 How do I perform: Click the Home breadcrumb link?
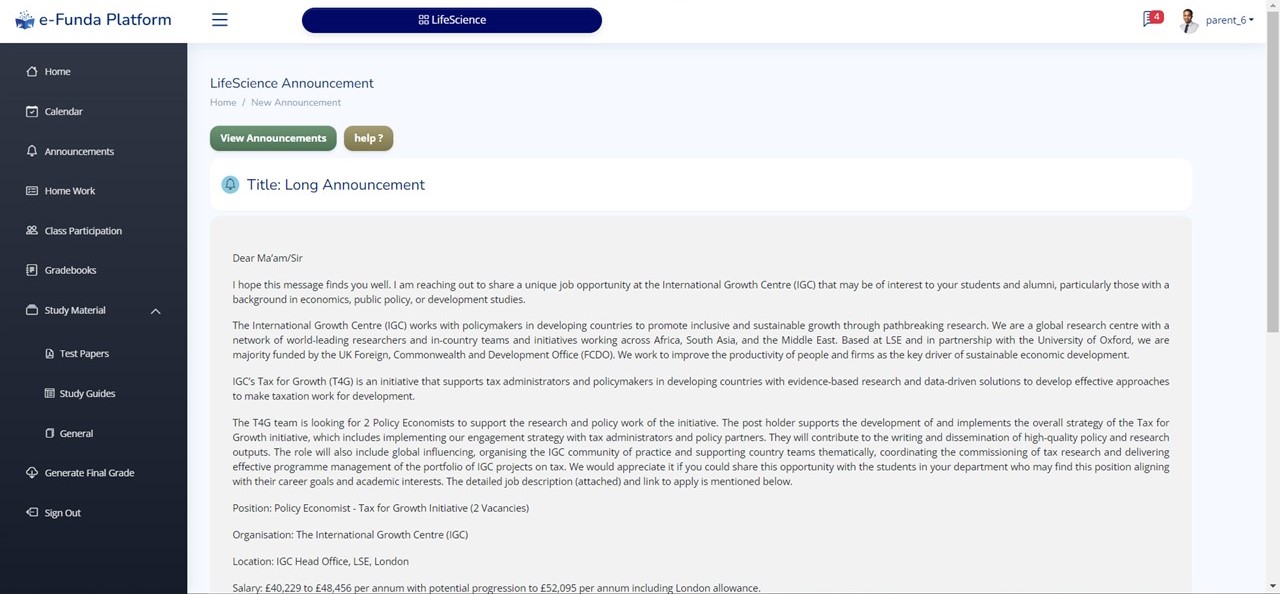[223, 102]
